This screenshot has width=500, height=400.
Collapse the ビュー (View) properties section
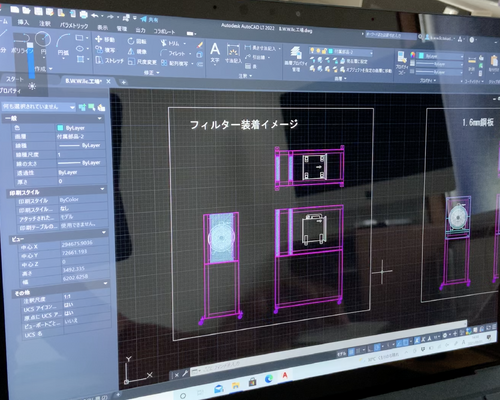(x=104, y=232)
